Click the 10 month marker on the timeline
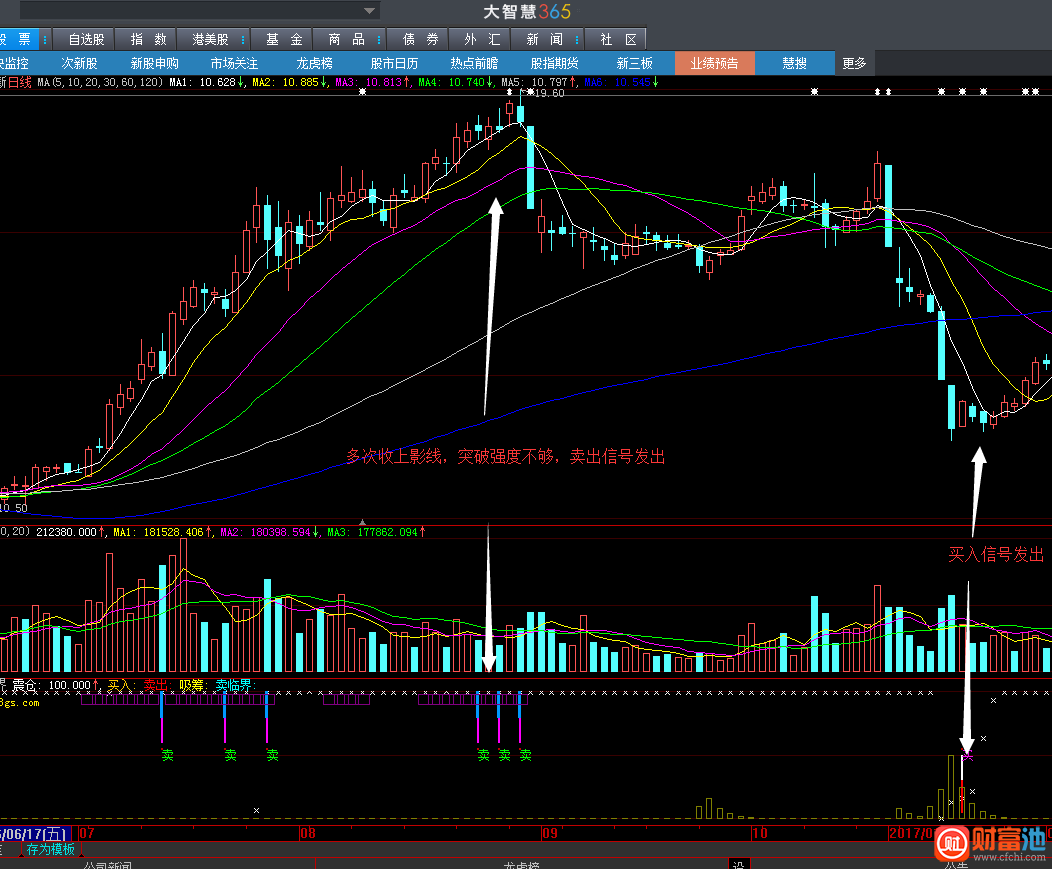The height and width of the screenshot is (869, 1052). 759,833
